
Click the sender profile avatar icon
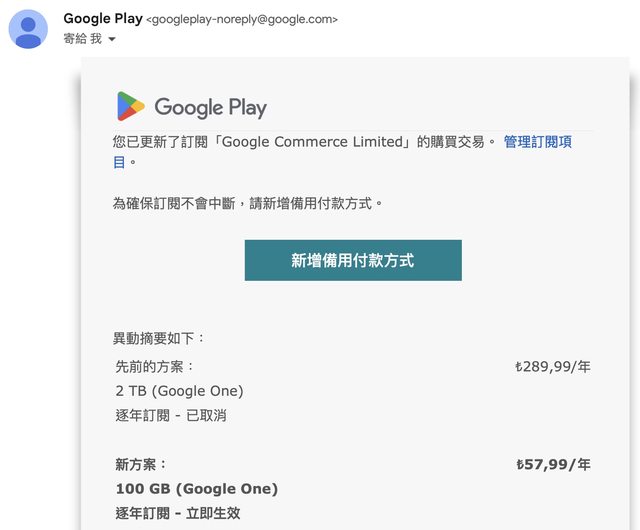(28, 29)
